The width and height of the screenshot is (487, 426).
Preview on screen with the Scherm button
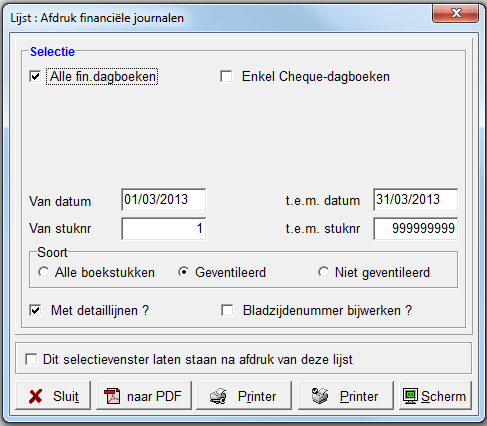(x=435, y=396)
